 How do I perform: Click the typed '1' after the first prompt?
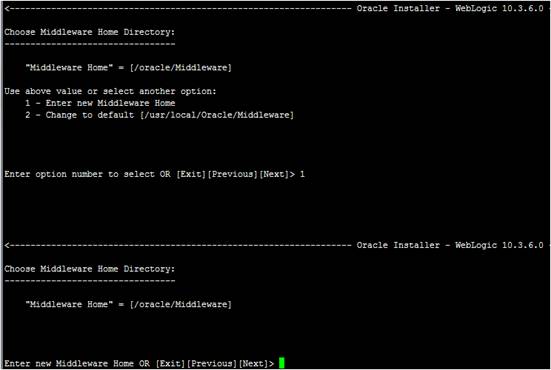coord(302,174)
